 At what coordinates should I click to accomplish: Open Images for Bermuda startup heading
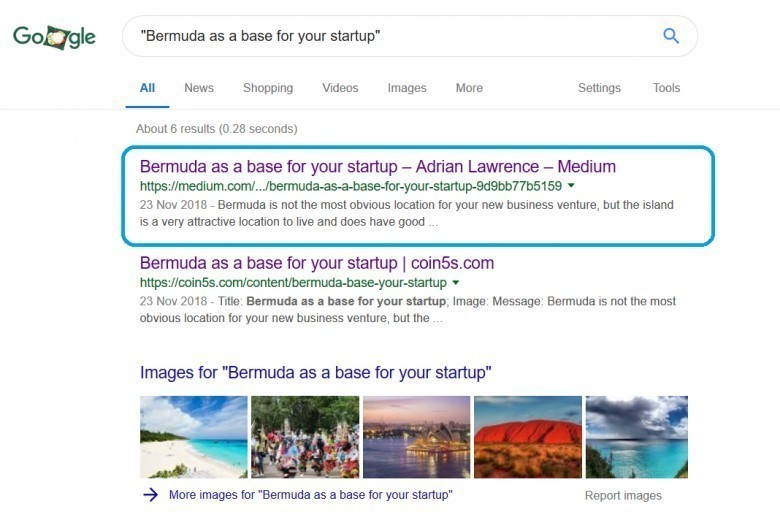pos(316,373)
